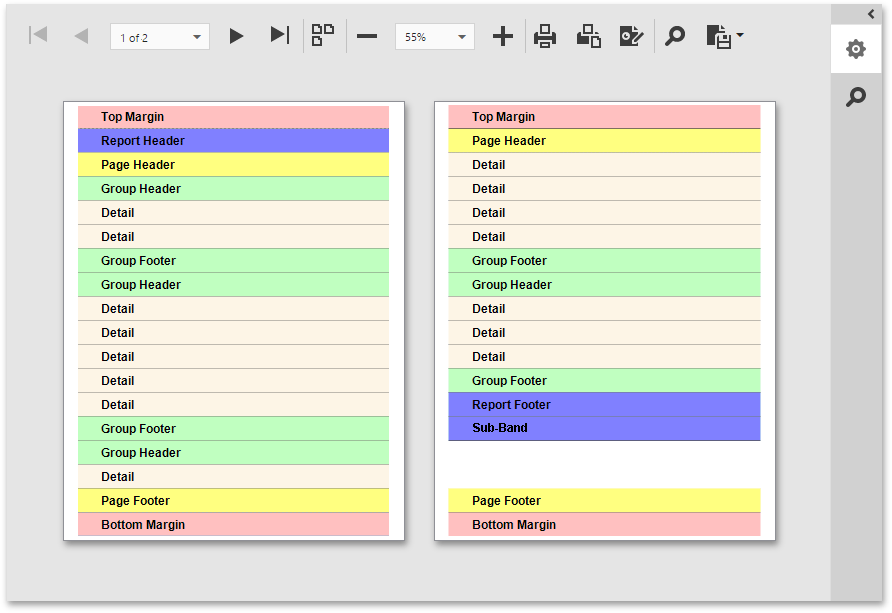Open the 55% zoom level dropdown
Viewport: 892px width, 613px height.
462,37
